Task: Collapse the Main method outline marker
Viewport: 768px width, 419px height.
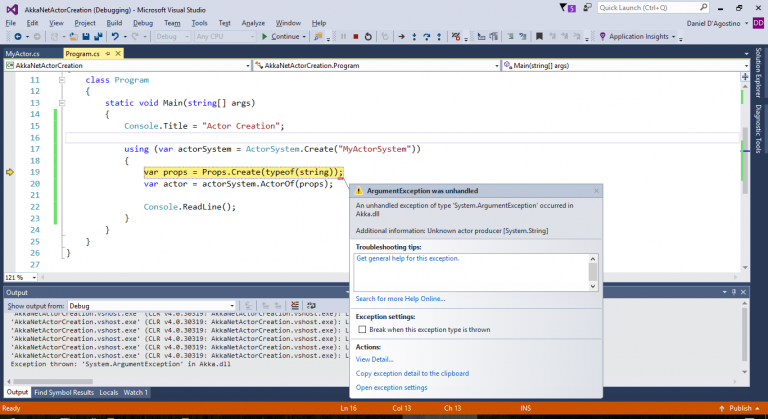Action: coord(62,103)
